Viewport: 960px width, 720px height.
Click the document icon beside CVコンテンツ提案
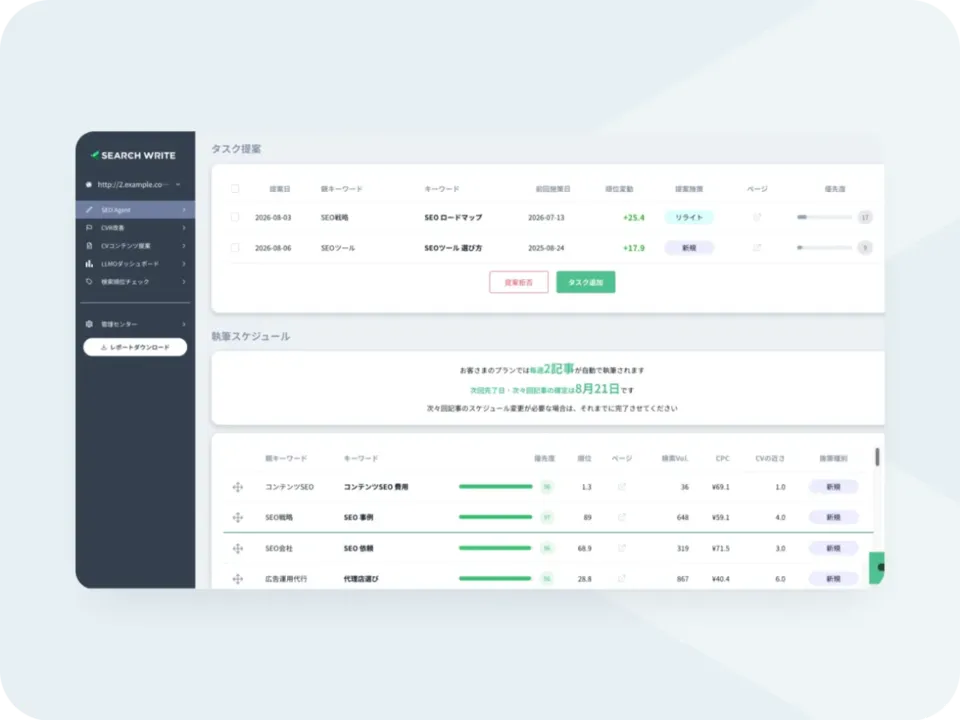pyautogui.click(x=89, y=246)
